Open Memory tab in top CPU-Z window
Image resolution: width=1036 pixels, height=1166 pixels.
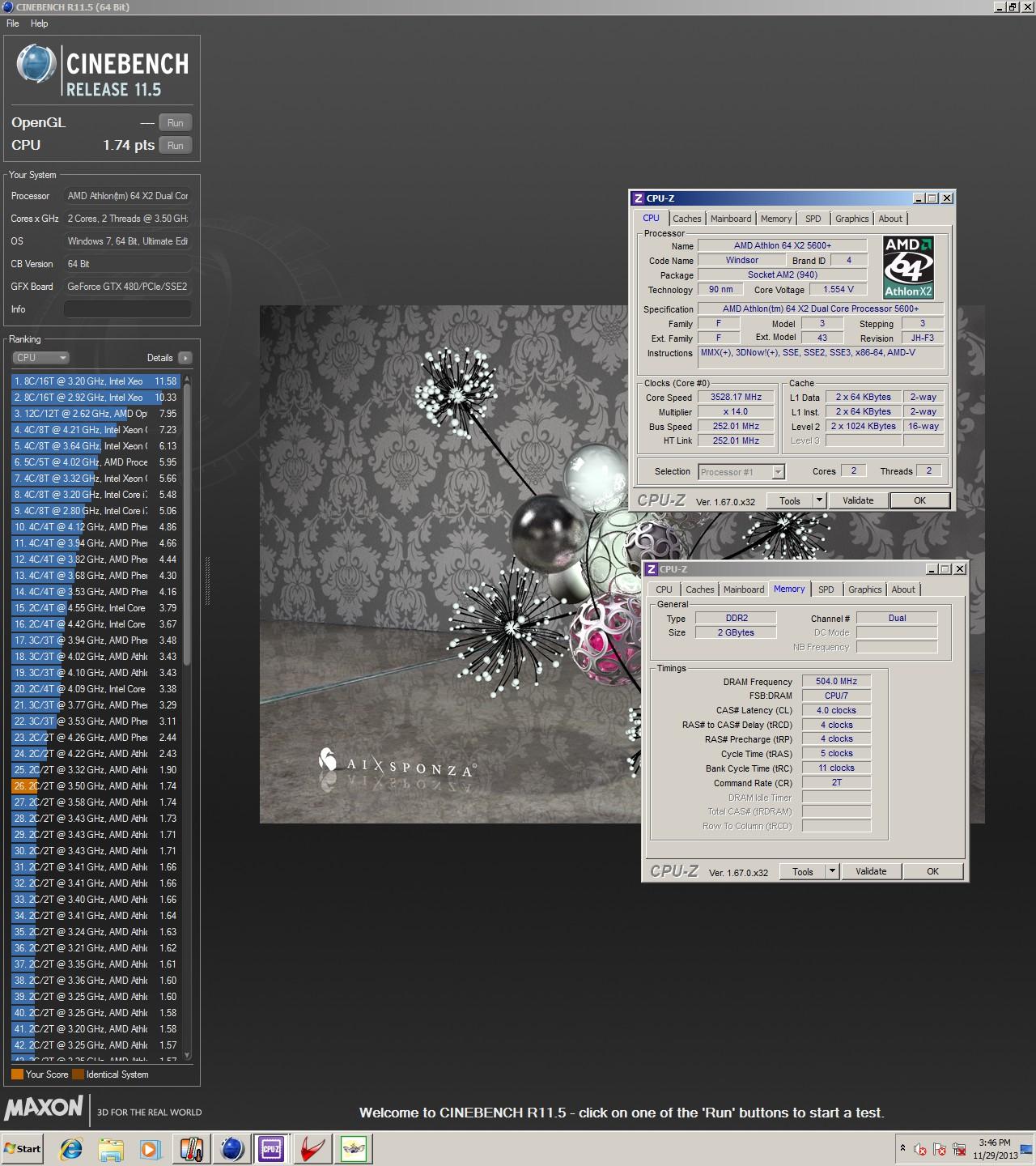pyautogui.click(x=776, y=219)
